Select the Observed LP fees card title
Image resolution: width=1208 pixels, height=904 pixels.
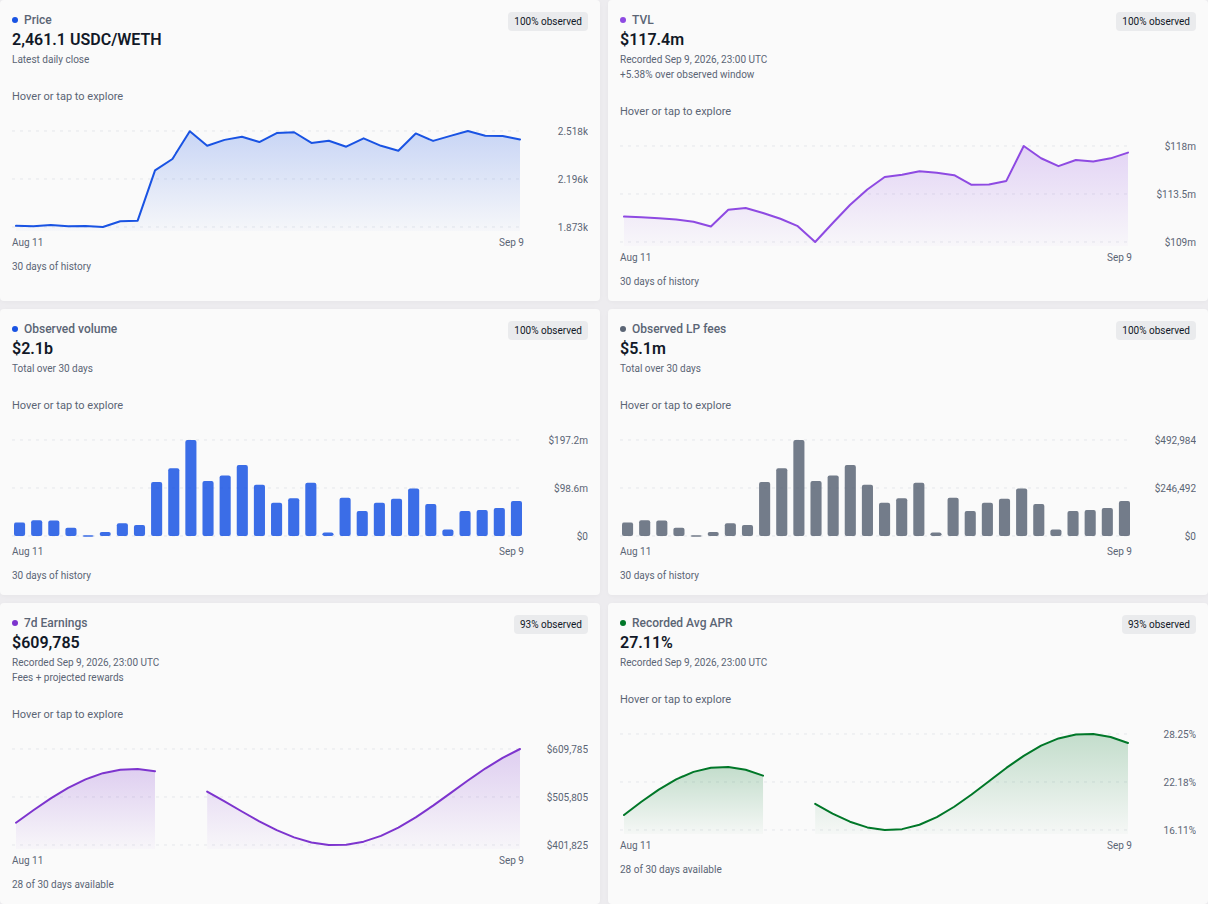point(679,329)
